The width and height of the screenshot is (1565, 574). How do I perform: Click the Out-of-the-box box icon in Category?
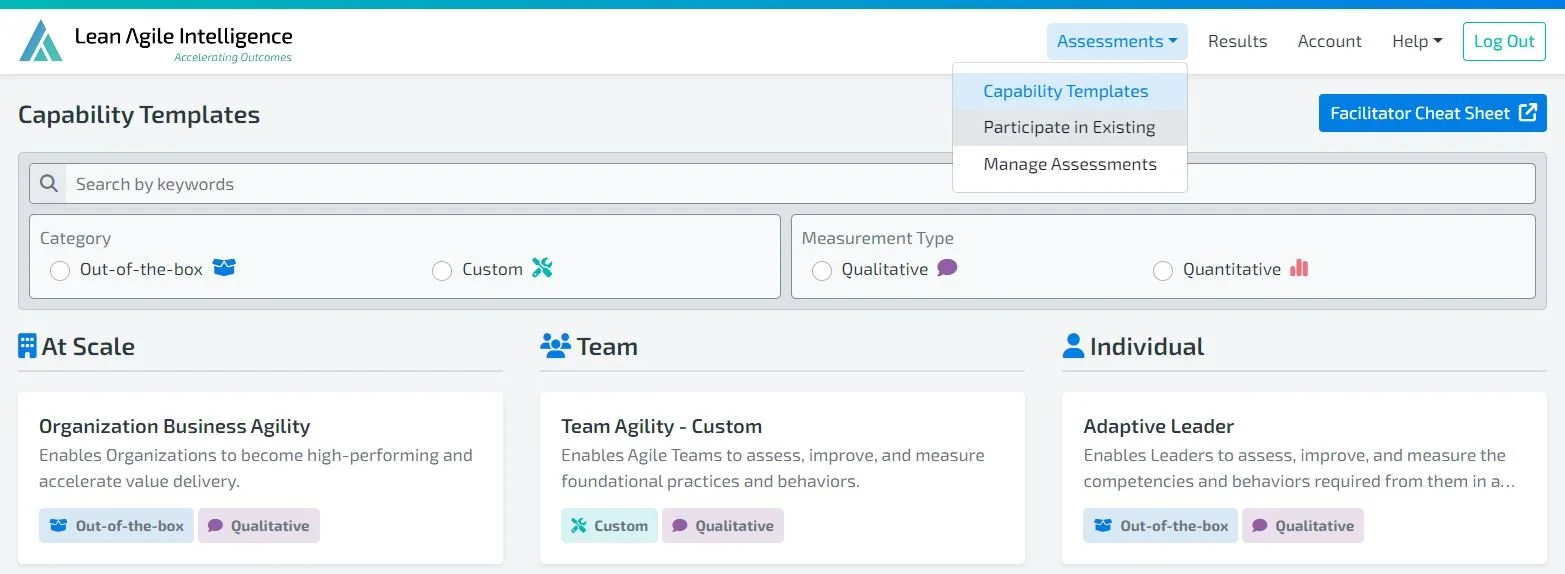pyautogui.click(x=224, y=268)
